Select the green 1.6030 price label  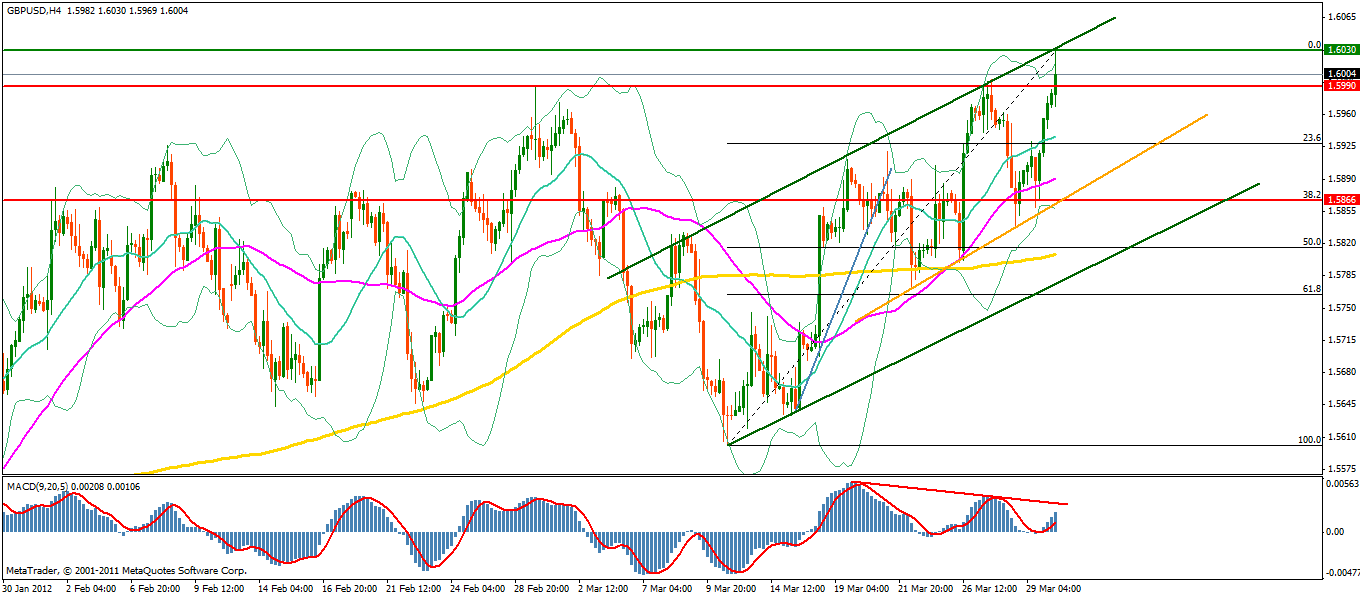1340,50
